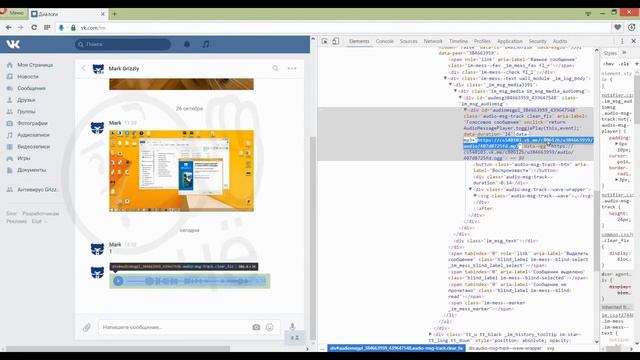Go back with browser back arrow
The height and width of the screenshot is (360, 640).
tap(9, 27)
